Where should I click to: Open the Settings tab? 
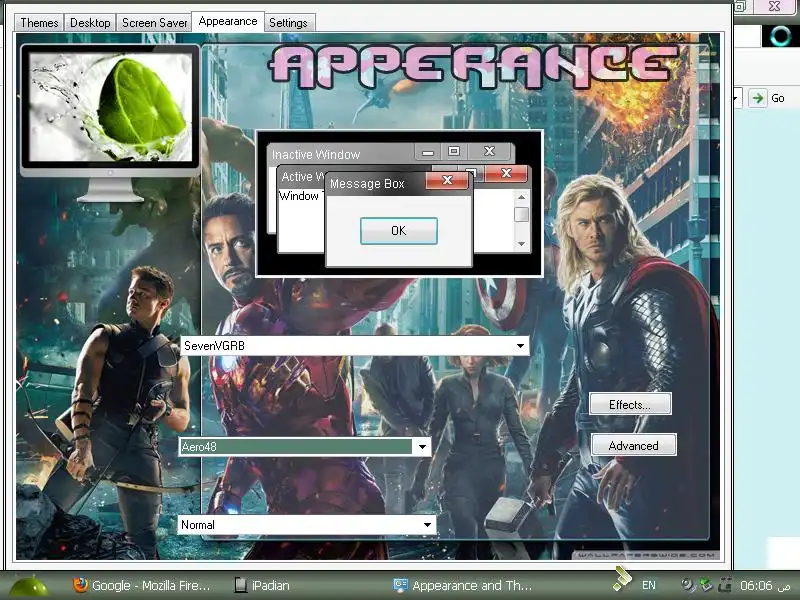(288, 23)
